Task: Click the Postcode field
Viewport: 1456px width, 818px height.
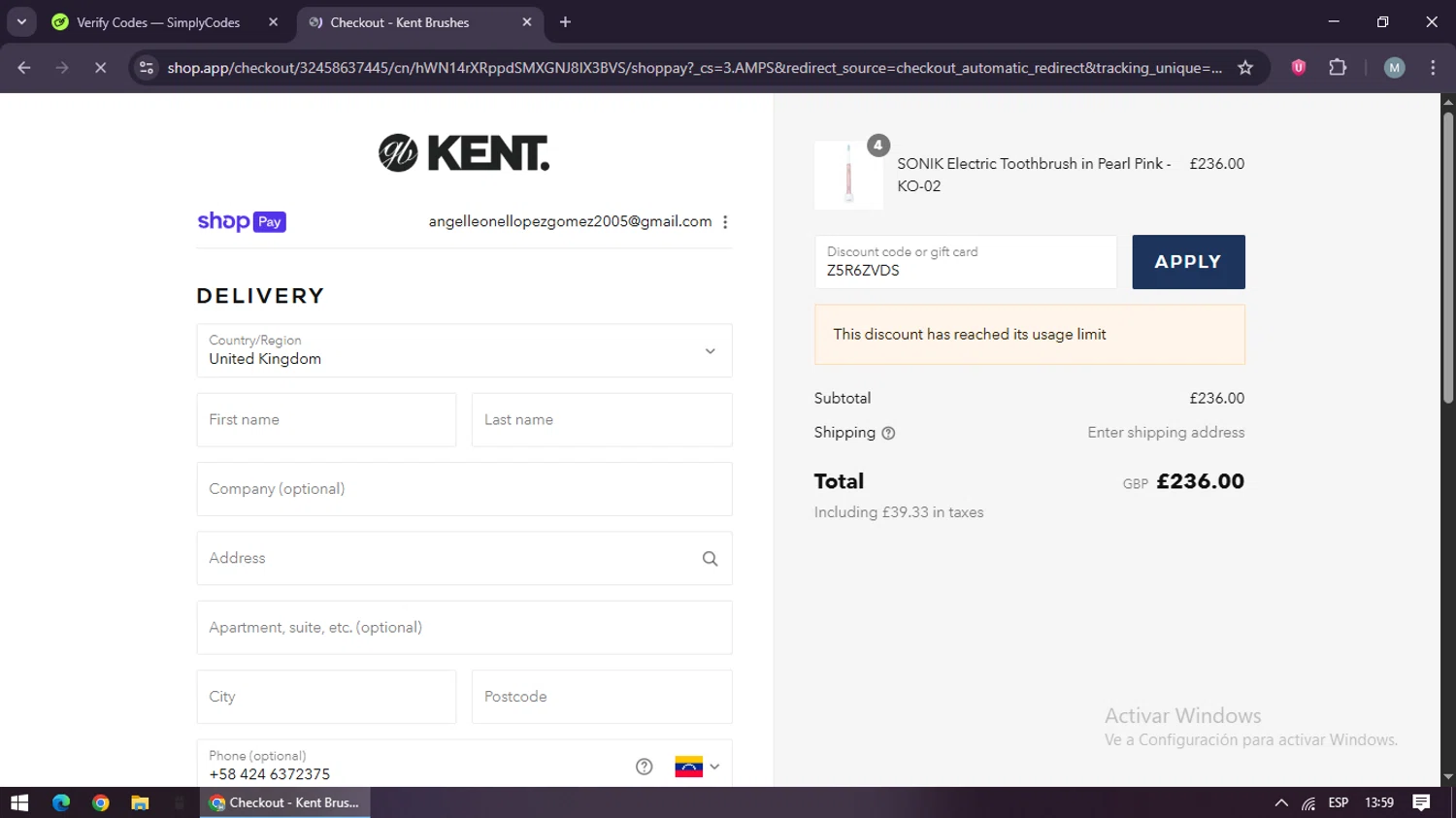Action: tap(602, 697)
